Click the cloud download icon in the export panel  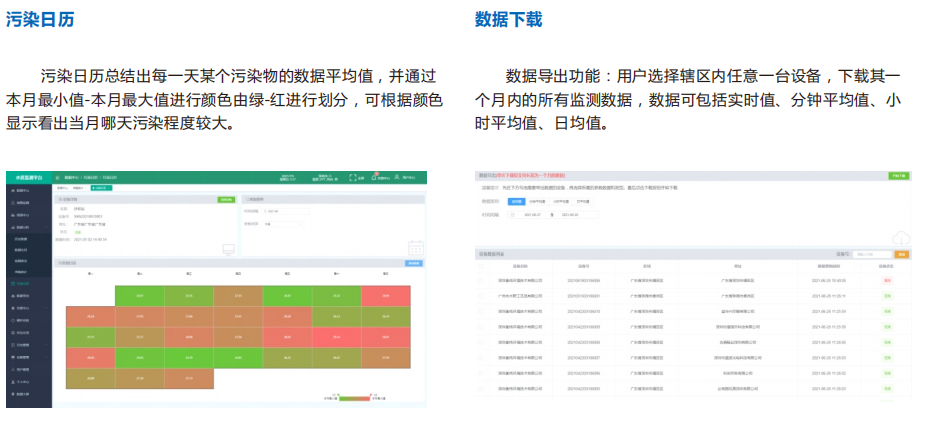(x=901, y=239)
